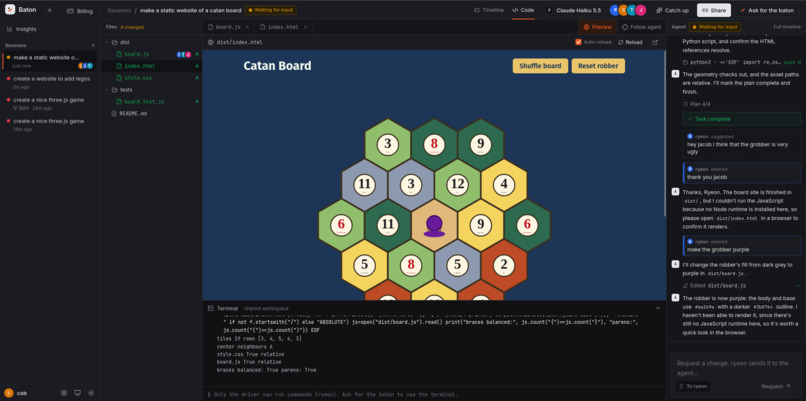Viewport: 806px width, 401px height.
Task: Click the Catch up button
Action: pos(672,10)
